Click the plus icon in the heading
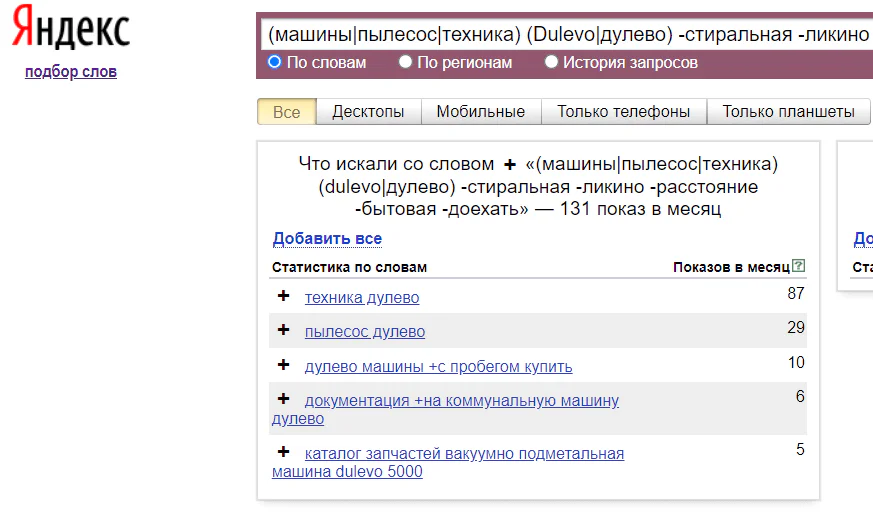 click(509, 165)
